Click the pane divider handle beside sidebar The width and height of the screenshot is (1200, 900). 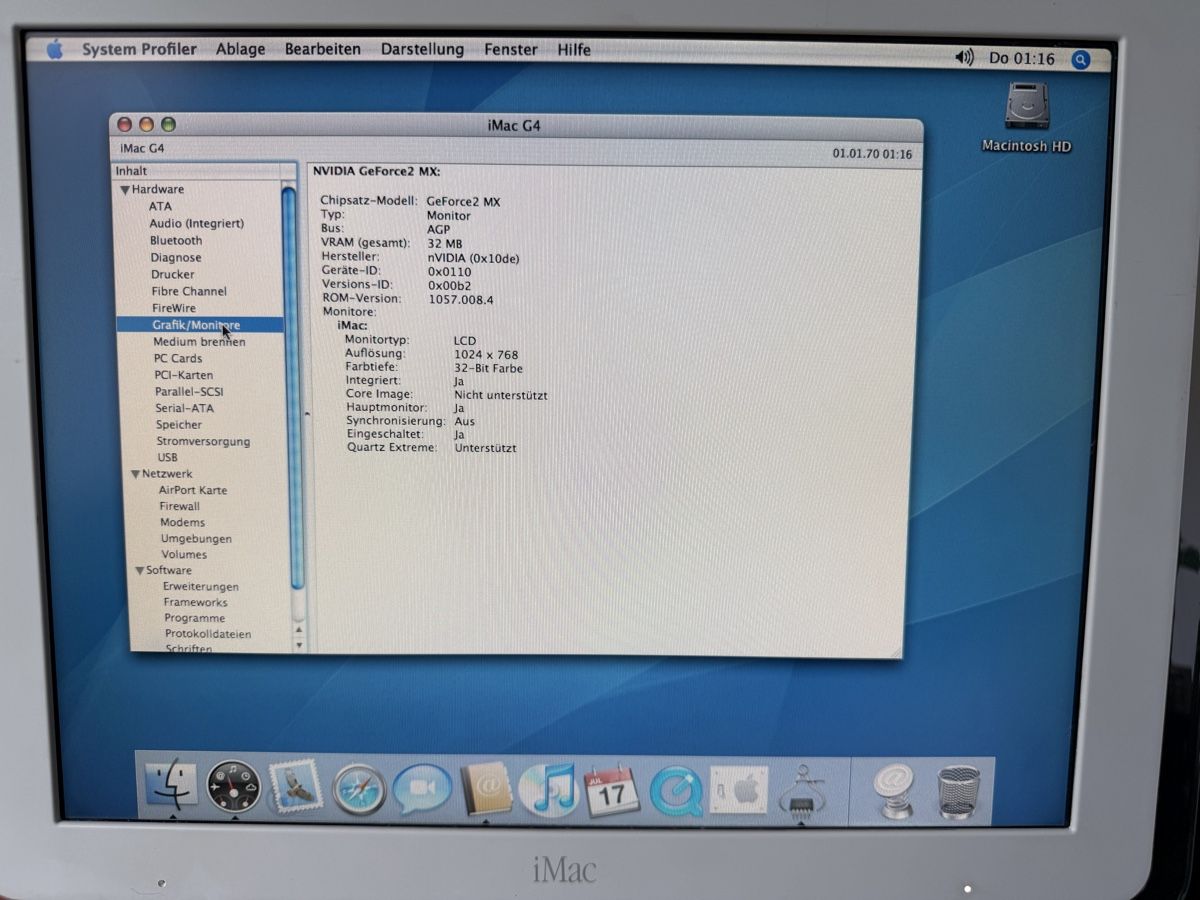307,412
